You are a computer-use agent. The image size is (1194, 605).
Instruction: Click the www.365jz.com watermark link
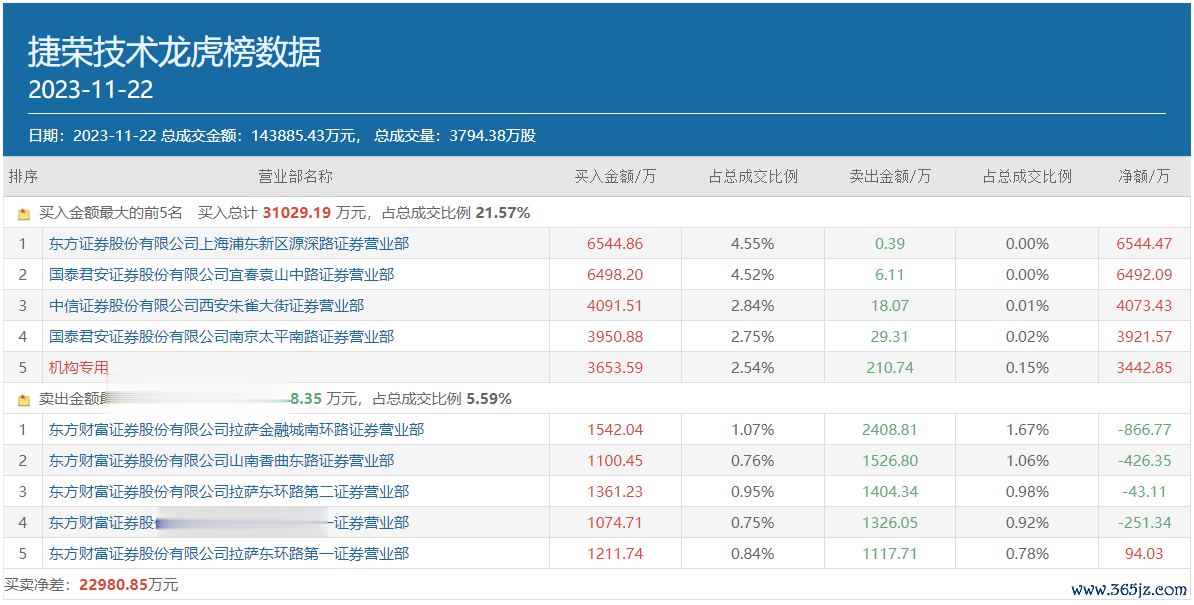point(1128,590)
